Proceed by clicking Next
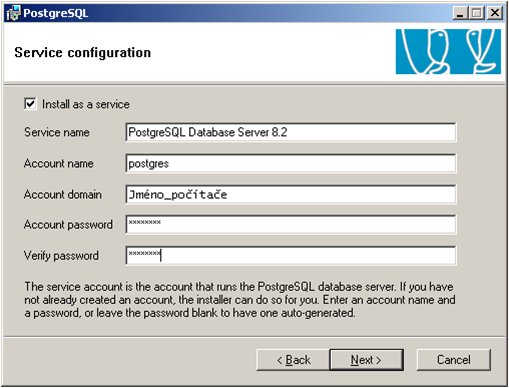509x388 pixels. click(366, 360)
